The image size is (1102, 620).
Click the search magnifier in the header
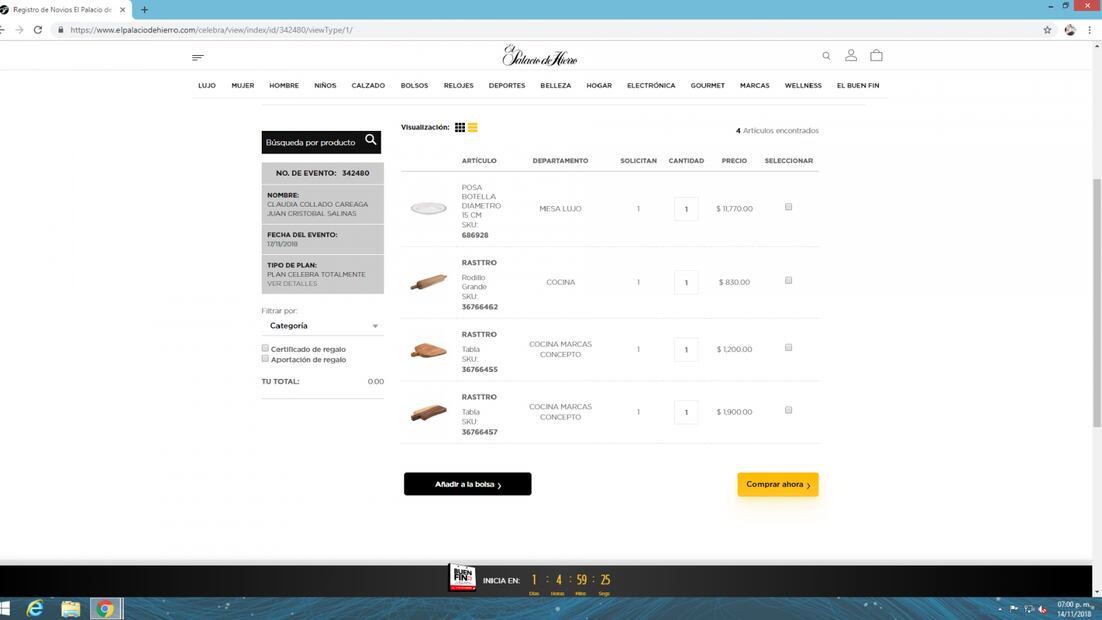[826, 56]
